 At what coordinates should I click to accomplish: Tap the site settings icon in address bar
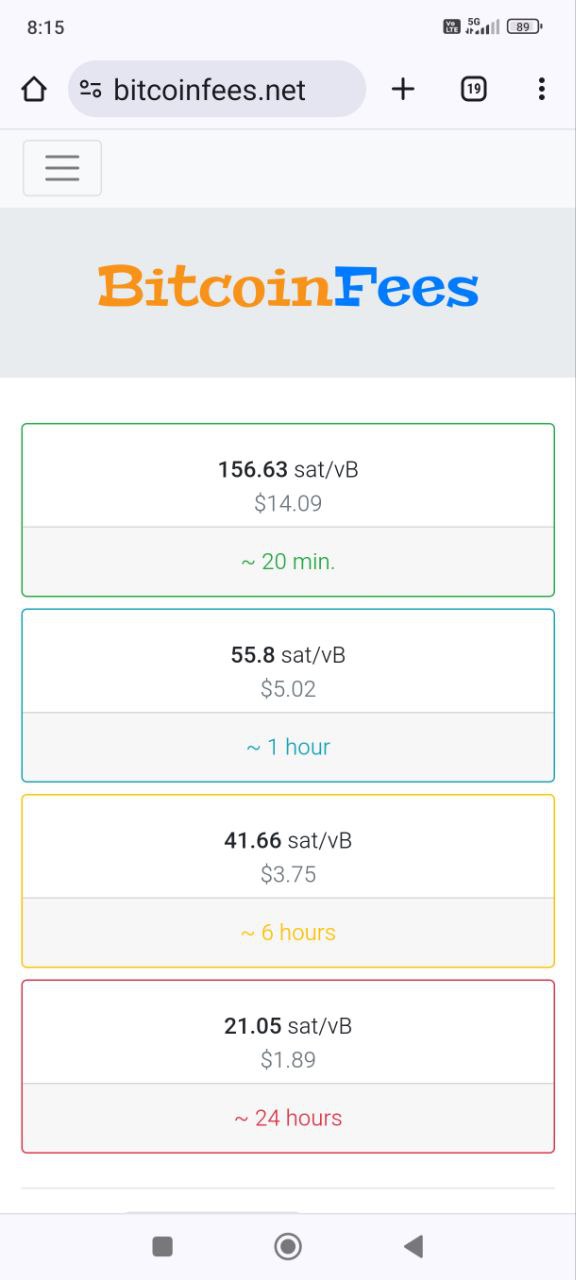click(x=91, y=89)
